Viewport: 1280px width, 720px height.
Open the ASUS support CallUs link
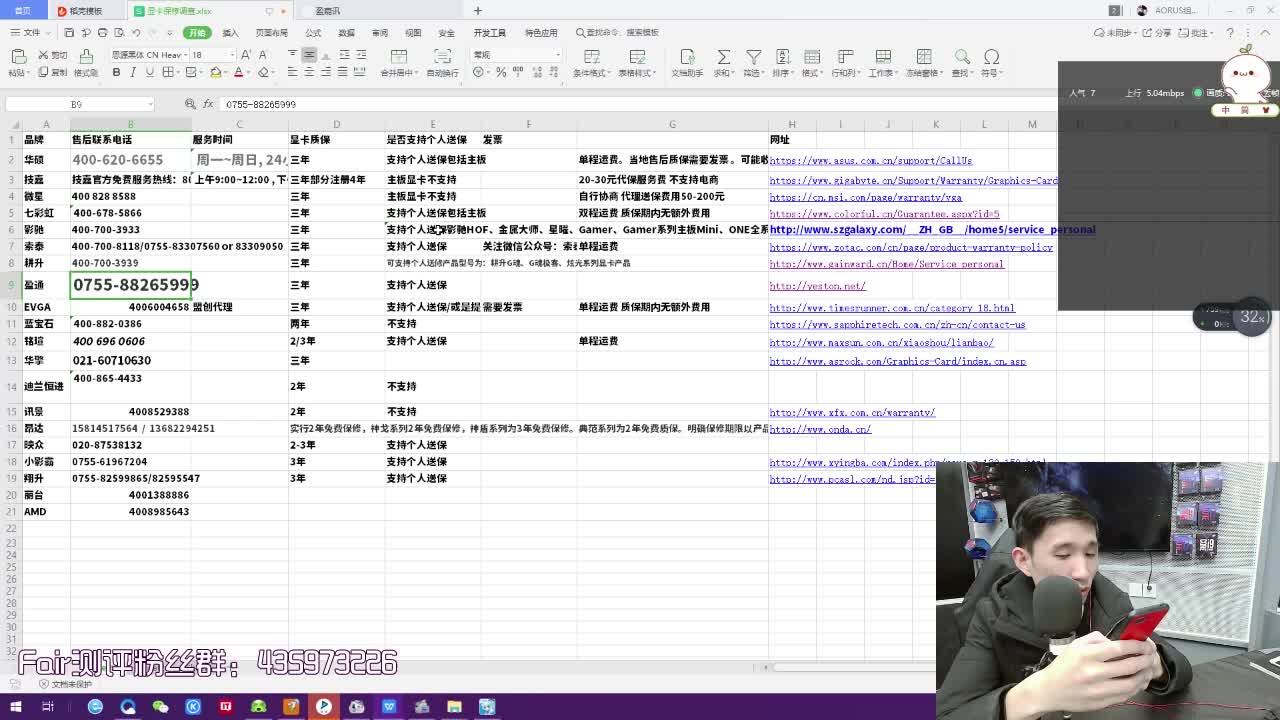870,160
